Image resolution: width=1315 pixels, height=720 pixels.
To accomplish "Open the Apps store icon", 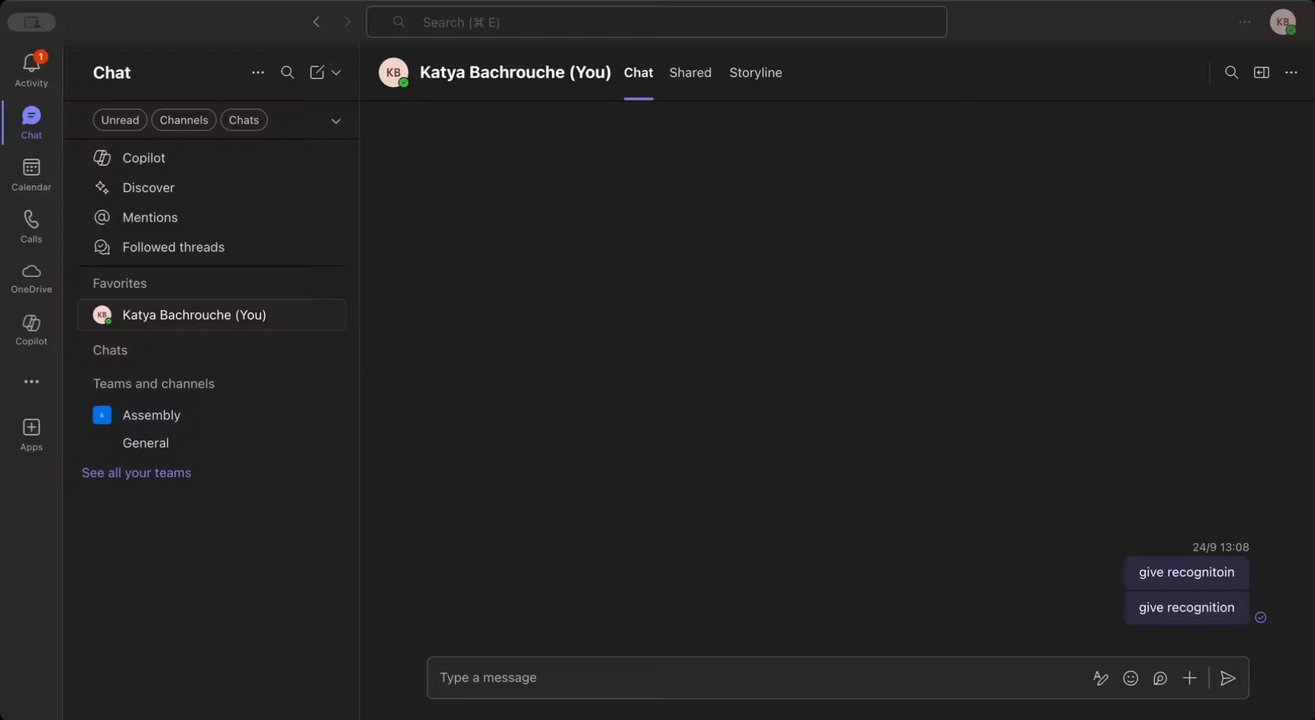I will coord(31,434).
